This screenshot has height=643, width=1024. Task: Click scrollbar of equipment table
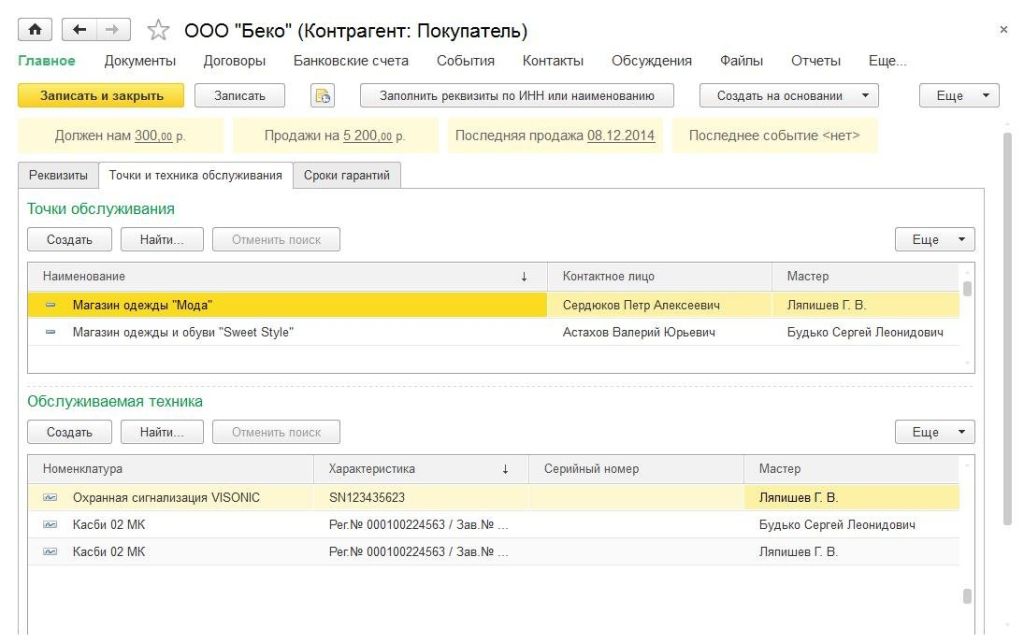(x=967, y=596)
